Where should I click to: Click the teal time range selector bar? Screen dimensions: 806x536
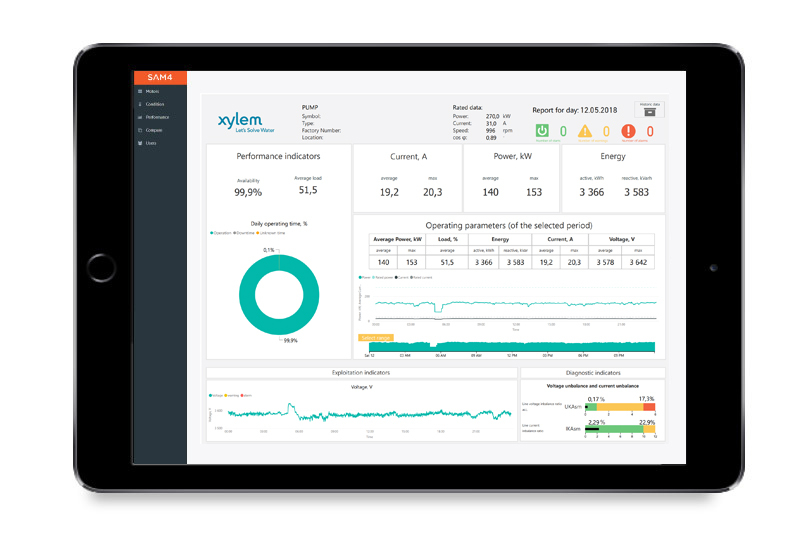(x=512, y=346)
